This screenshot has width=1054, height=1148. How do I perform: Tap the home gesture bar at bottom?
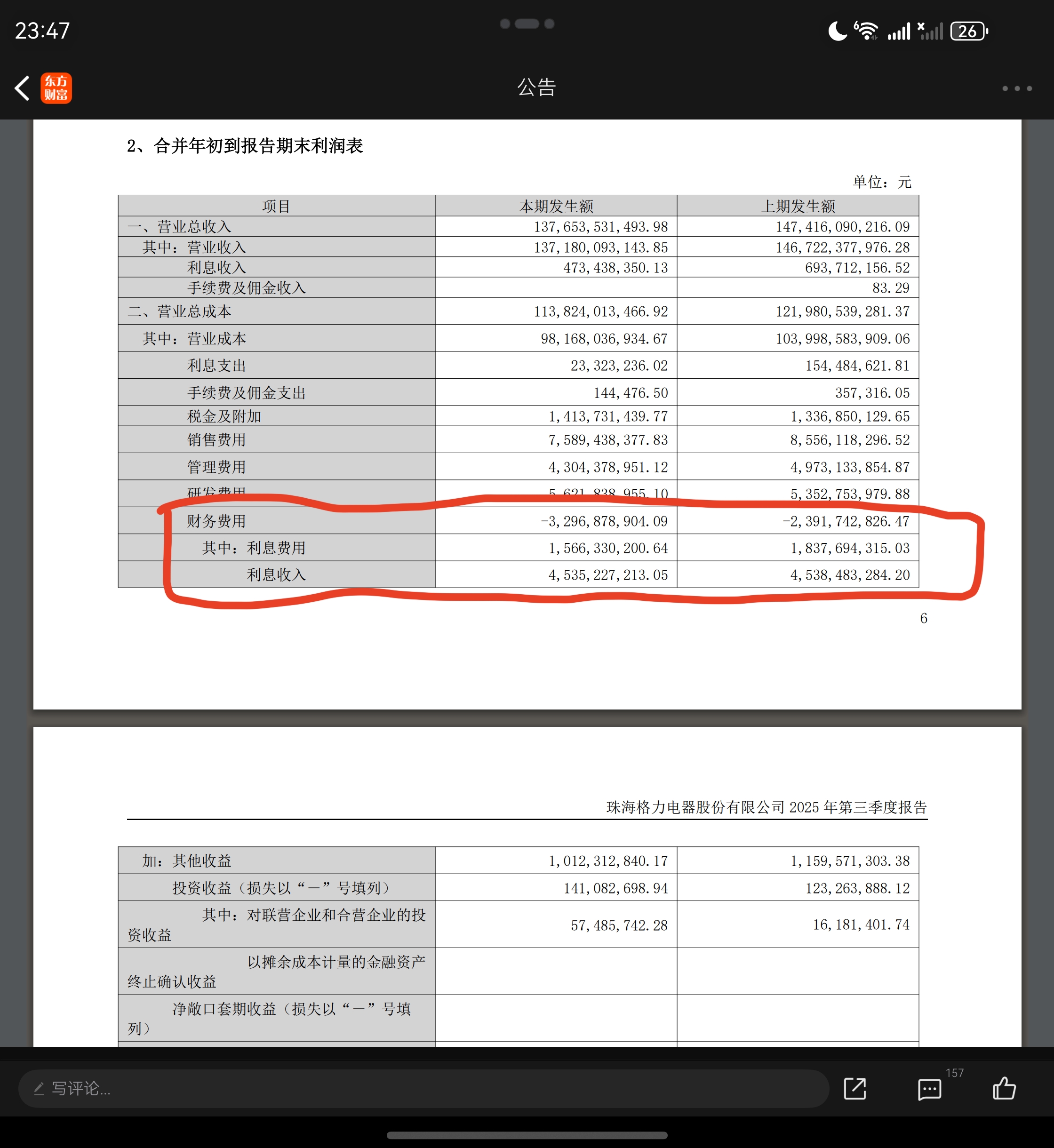pos(527,1135)
